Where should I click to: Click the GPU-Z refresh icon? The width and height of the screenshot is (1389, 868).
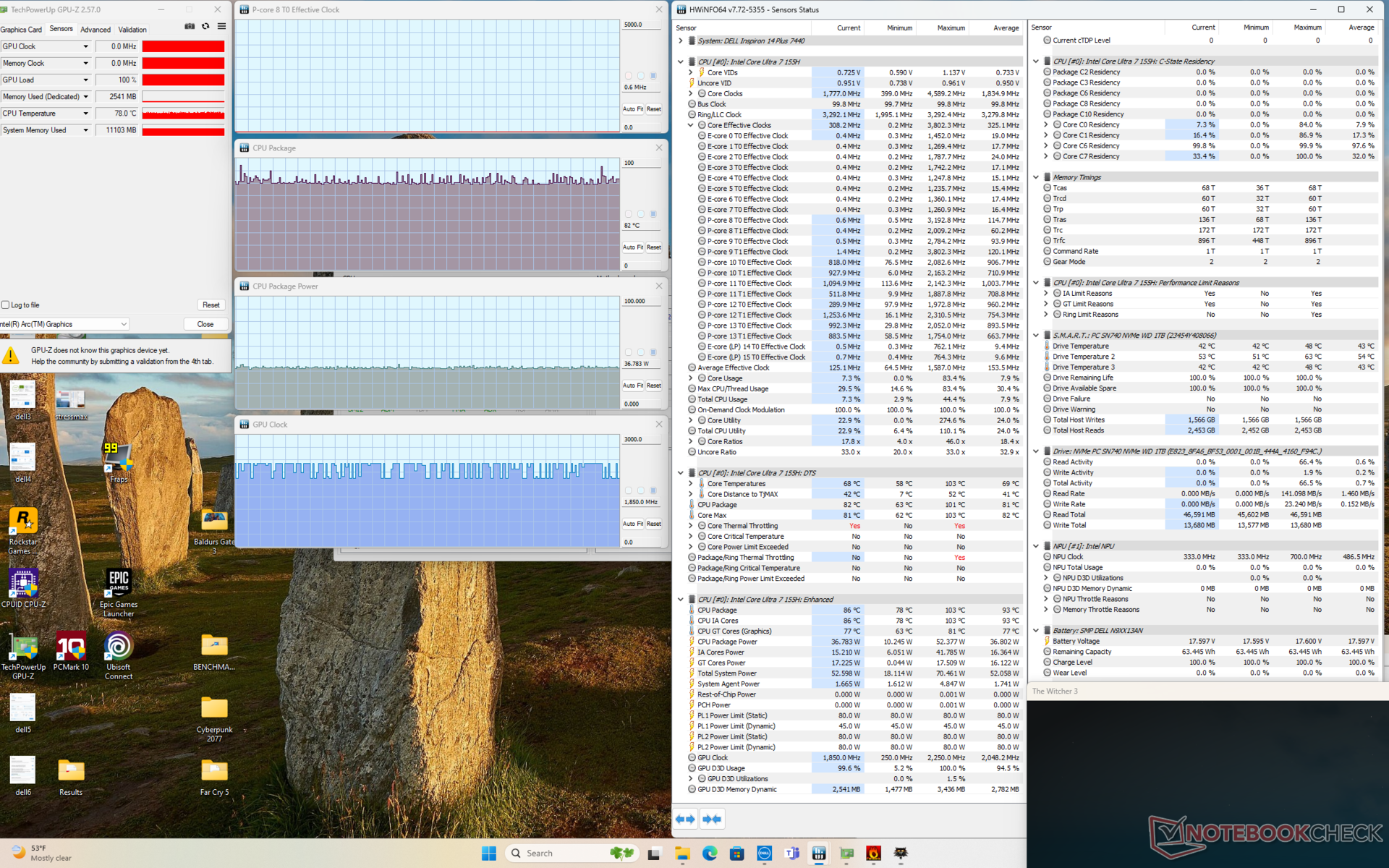(x=205, y=27)
